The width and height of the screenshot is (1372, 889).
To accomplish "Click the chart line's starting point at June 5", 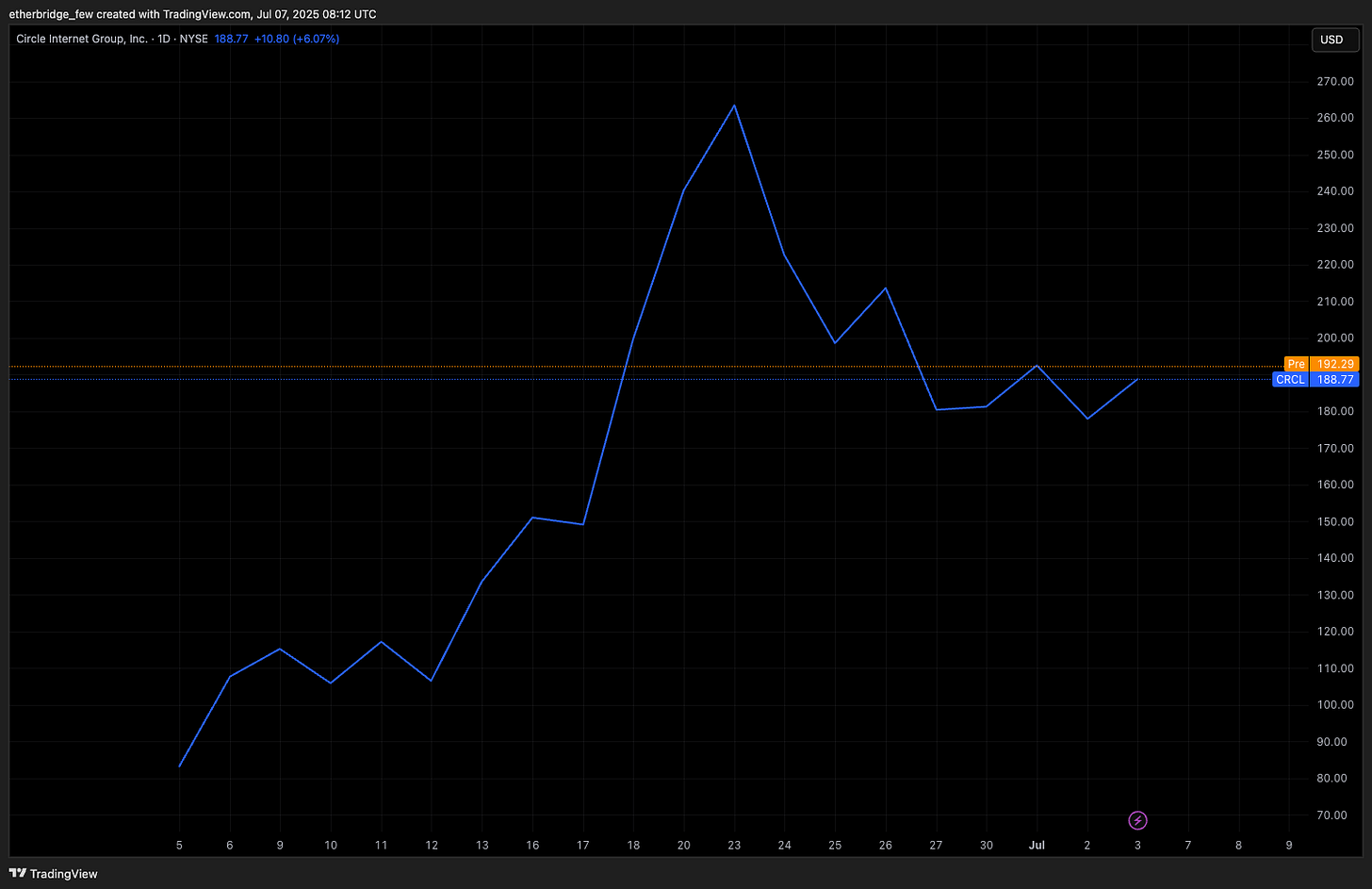I will 179,766.
